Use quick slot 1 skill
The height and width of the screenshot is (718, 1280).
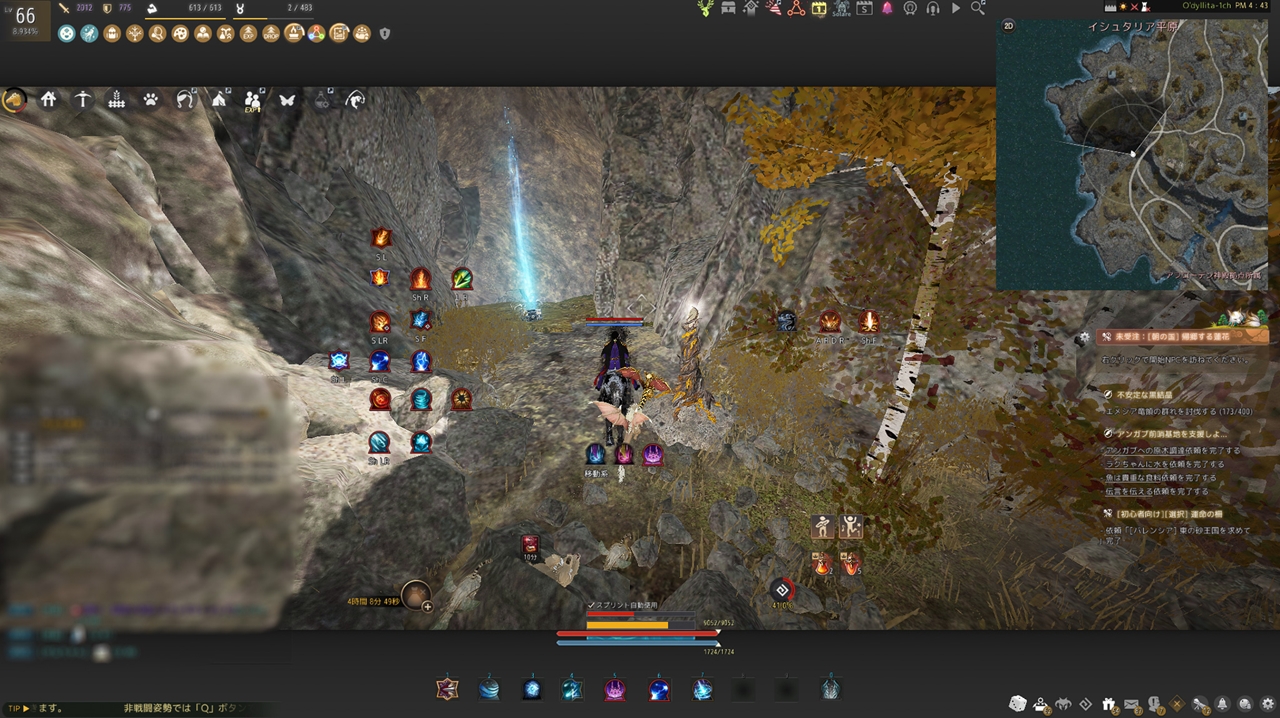[x=447, y=688]
